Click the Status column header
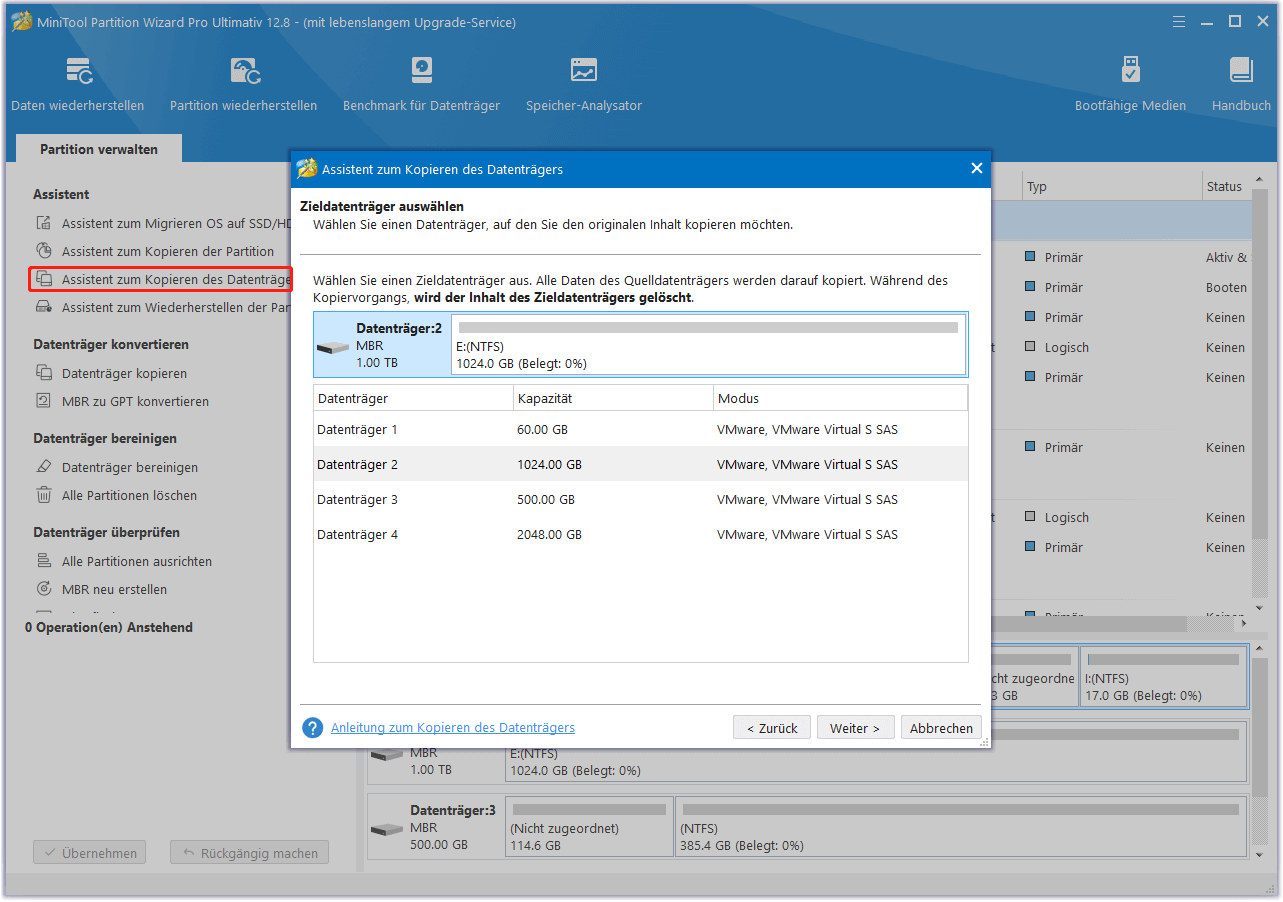Viewport: 1283px width, 902px height. coord(1226,186)
